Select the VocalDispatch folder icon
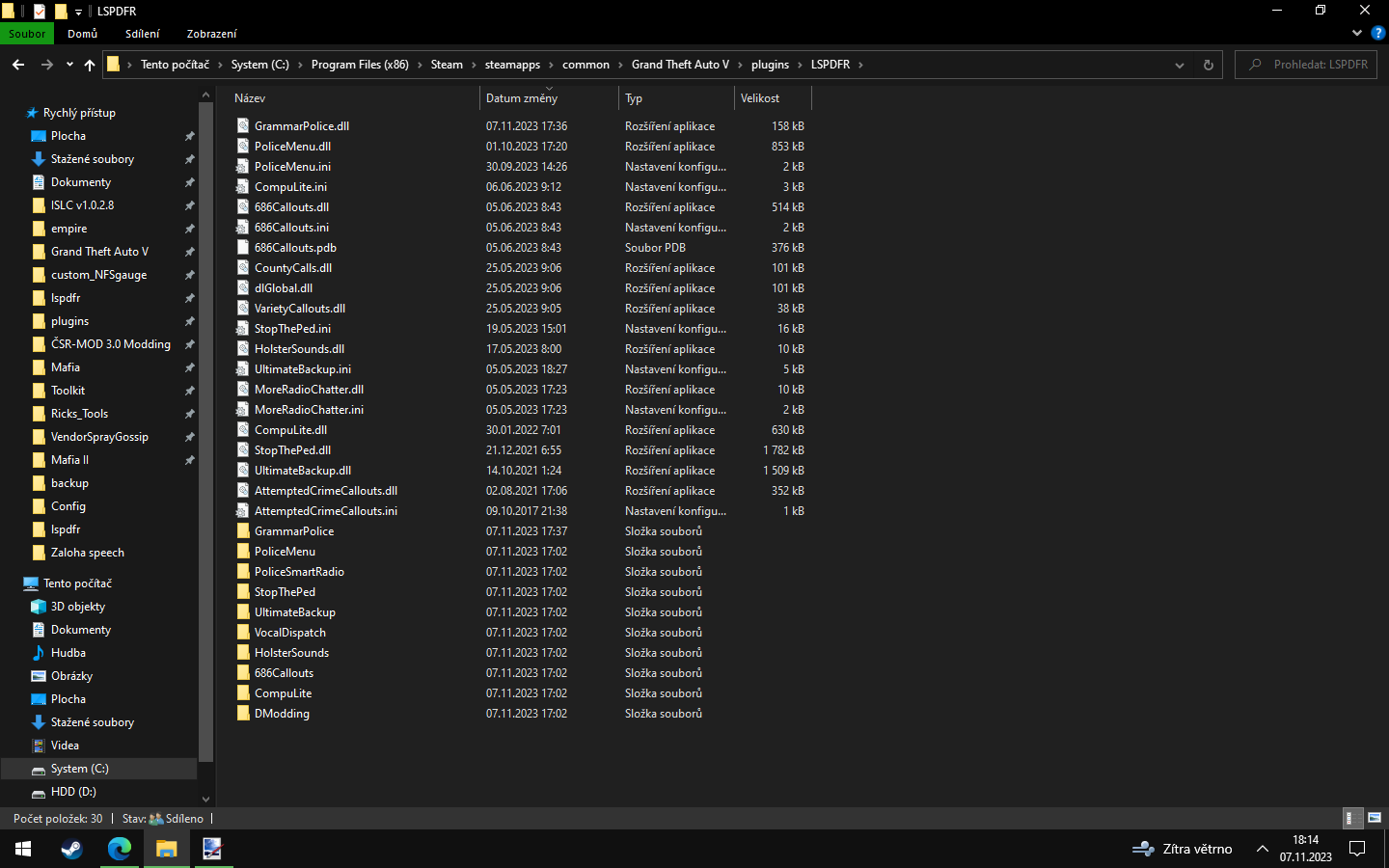The image size is (1389, 868). (244, 633)
